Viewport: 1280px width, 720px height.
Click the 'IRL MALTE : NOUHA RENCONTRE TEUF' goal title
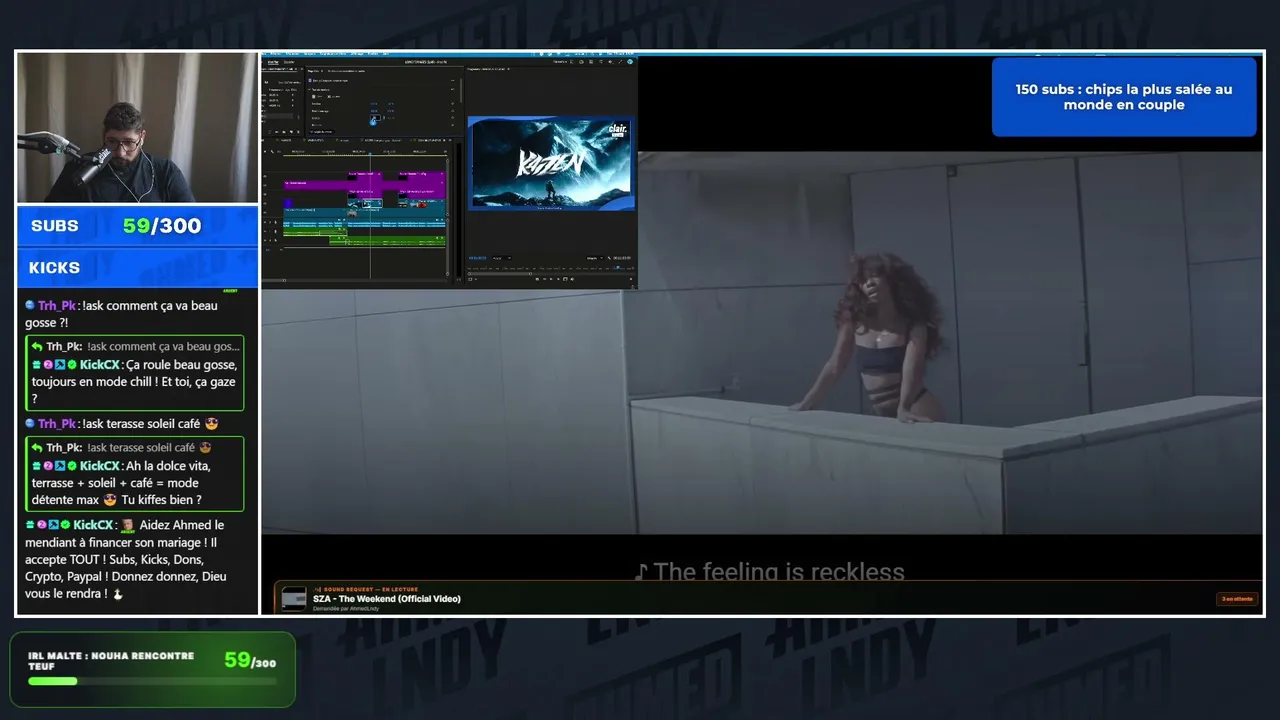(x=111, y=661)
